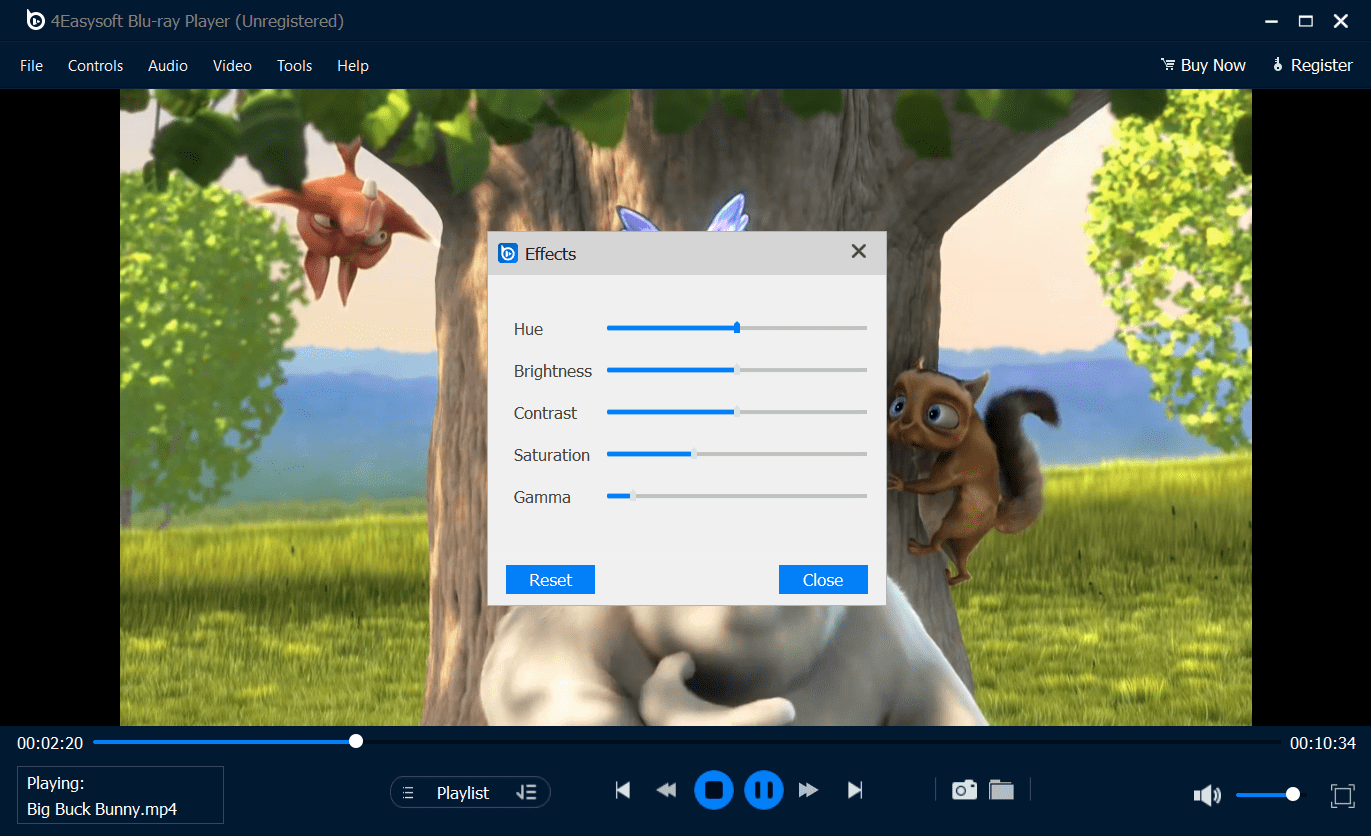Skip to the previous track

click(623, 791)
